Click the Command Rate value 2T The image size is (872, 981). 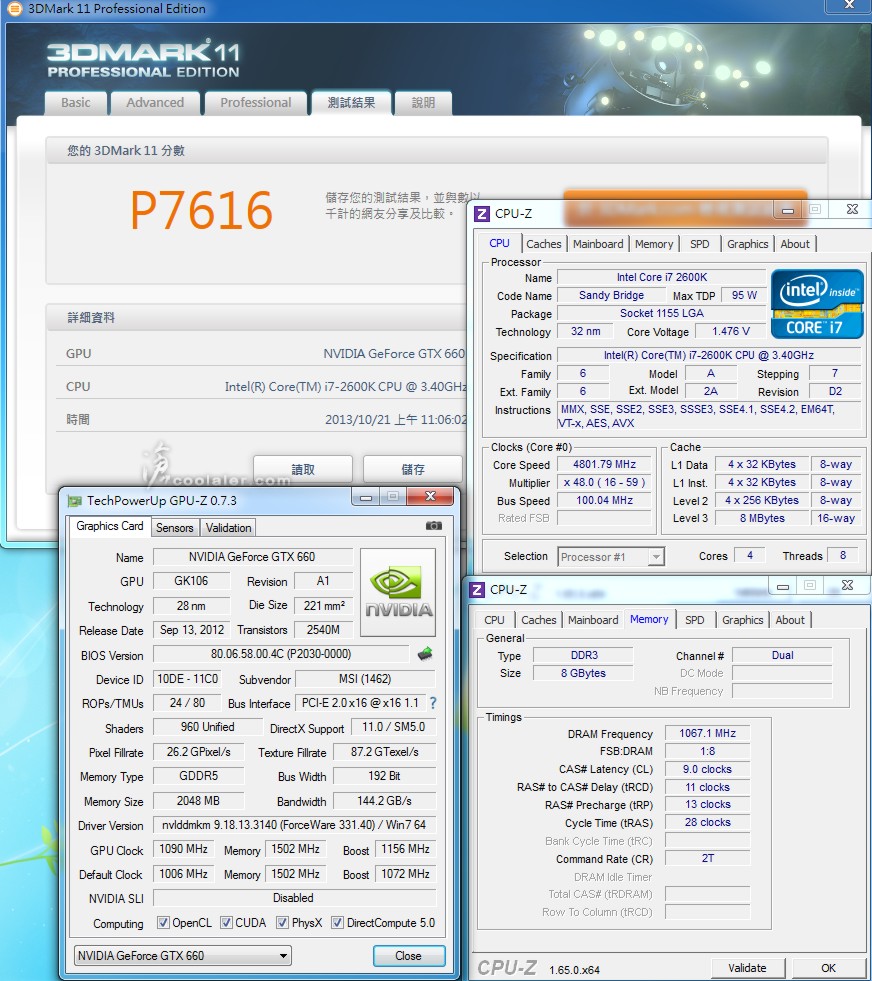707,858
